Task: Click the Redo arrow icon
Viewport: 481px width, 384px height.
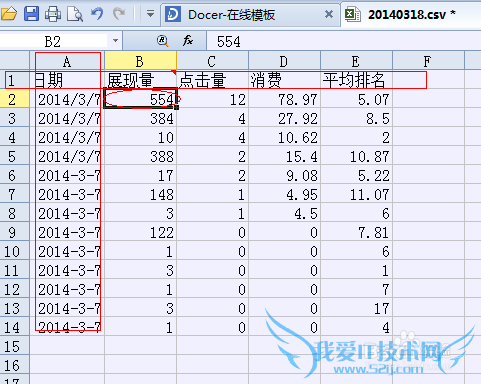Action: (119, 14)
